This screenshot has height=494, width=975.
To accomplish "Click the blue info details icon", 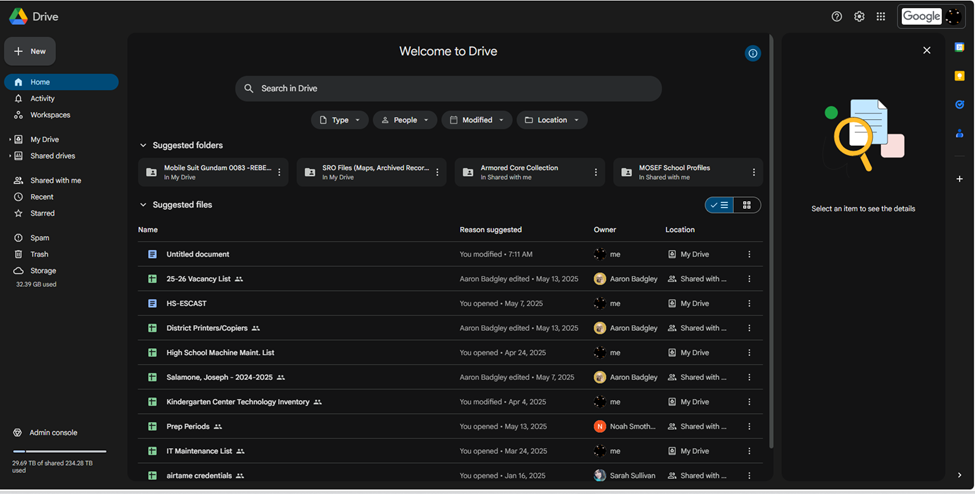I will coord(753,53).
